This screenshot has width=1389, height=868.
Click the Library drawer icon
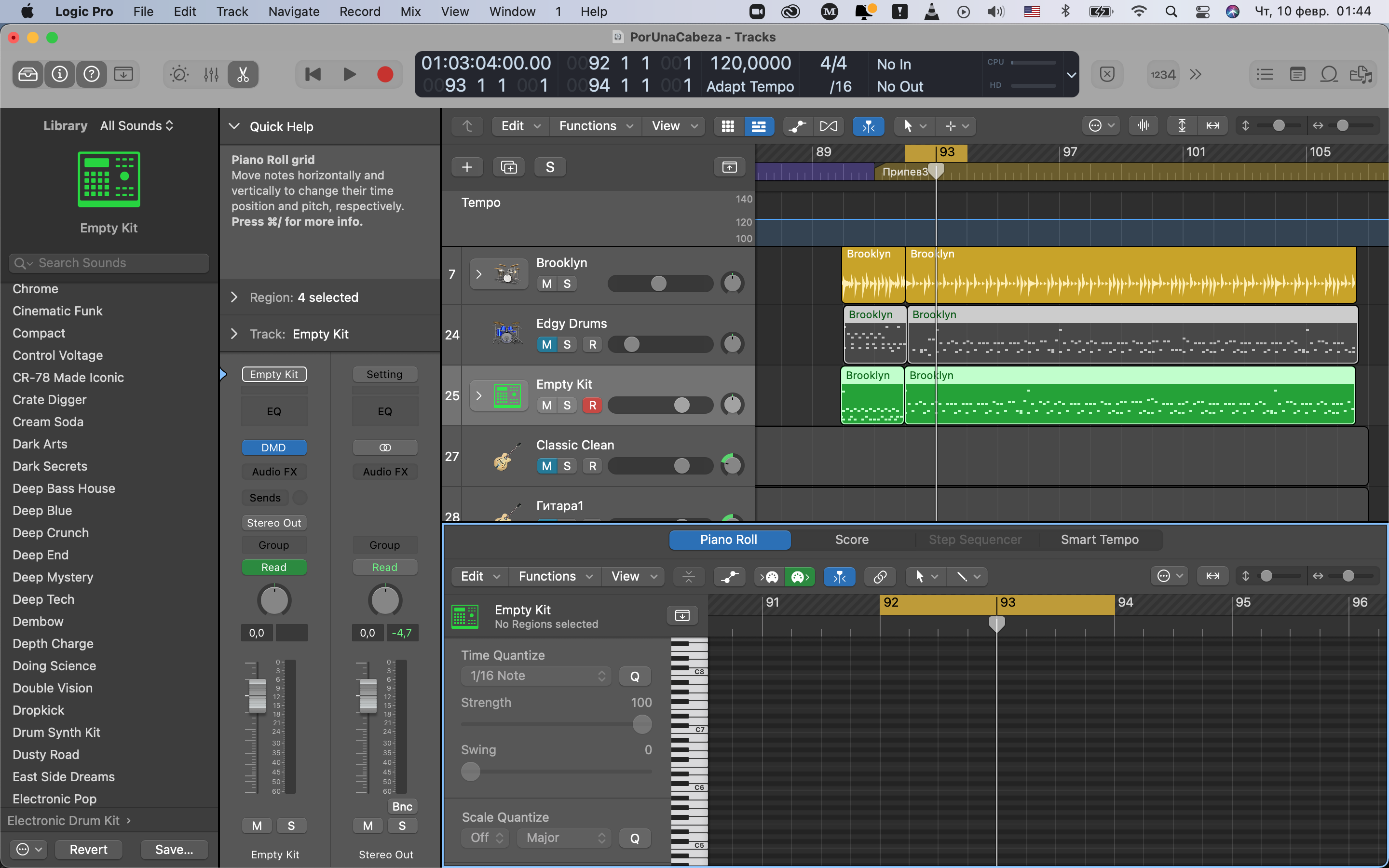pyautogui.click(x=27, y=75)
